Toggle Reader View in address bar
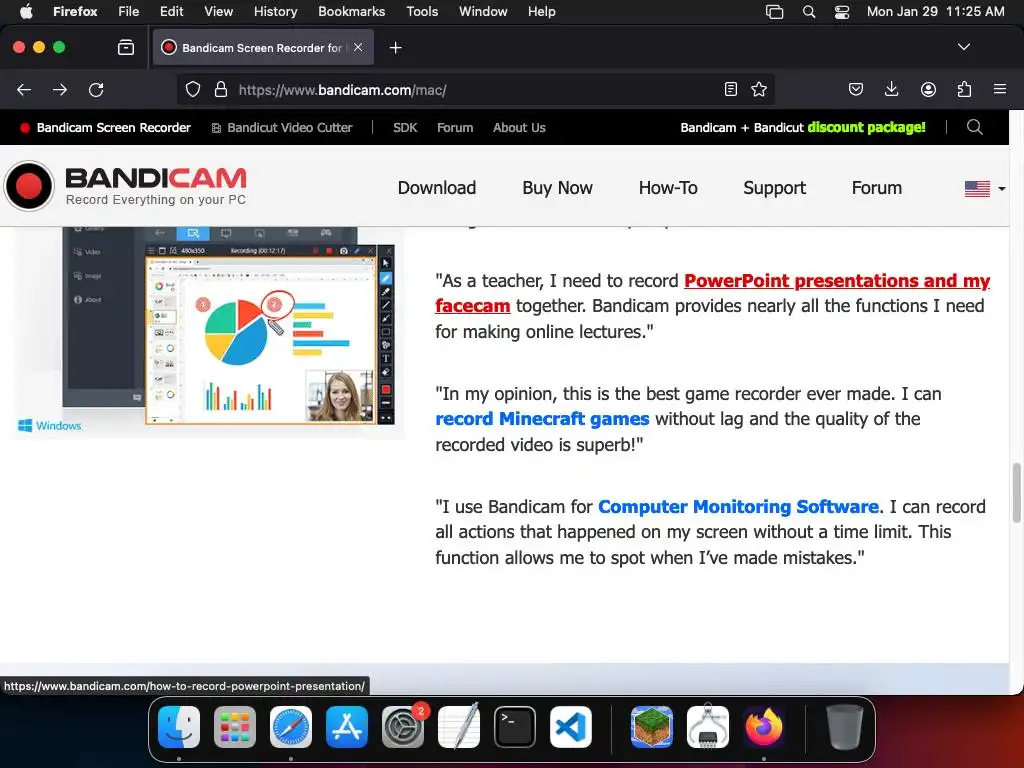 tap(731, 89)
